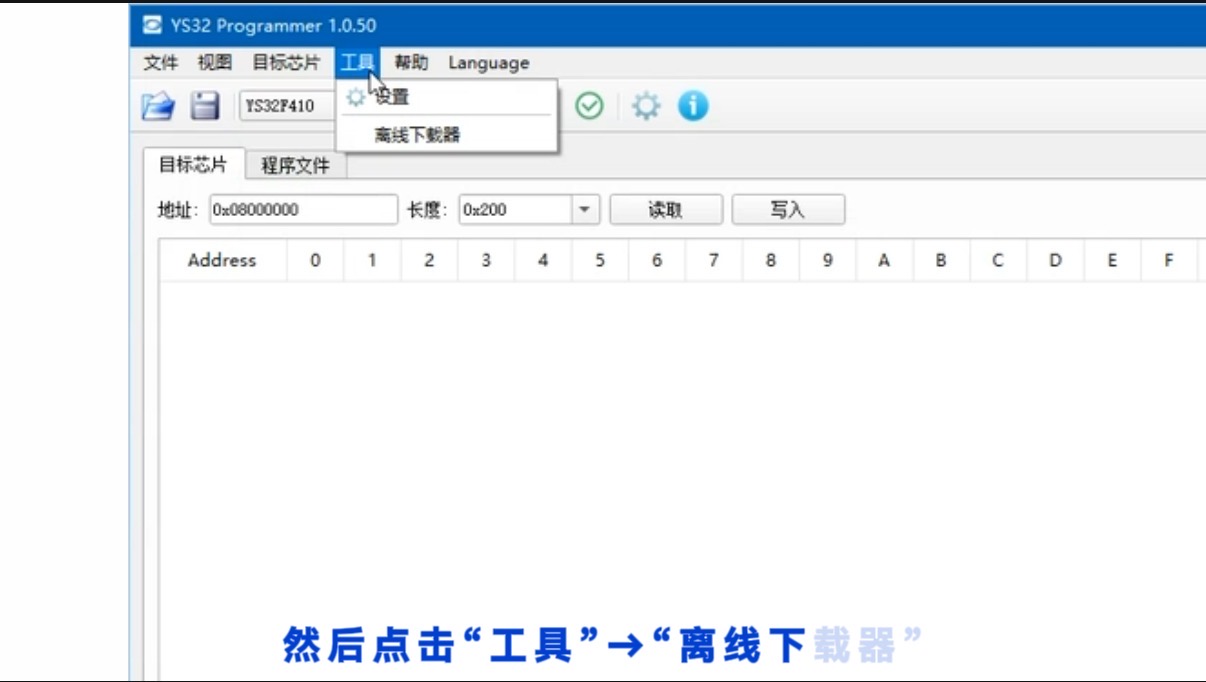Click the 地址: label

coord(179,210)
